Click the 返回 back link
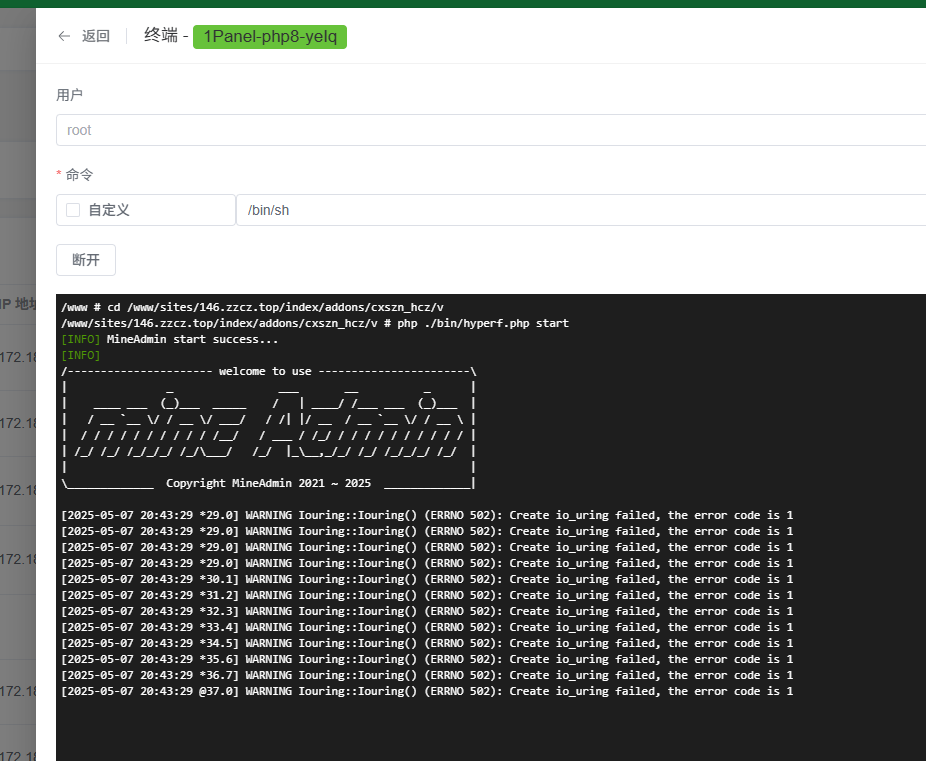 [x=96, y=36]
